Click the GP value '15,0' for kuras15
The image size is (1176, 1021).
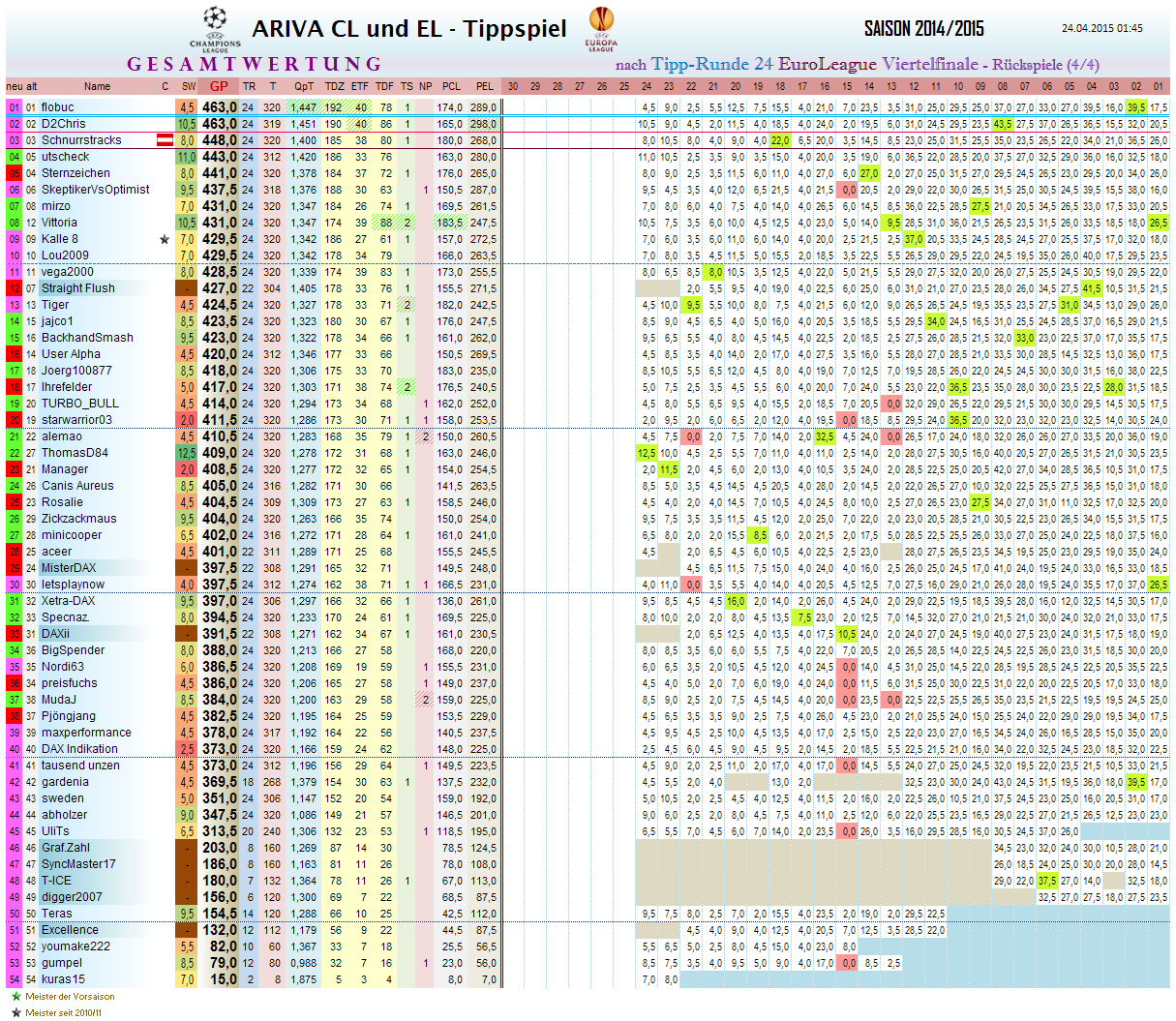pos(224,979)
